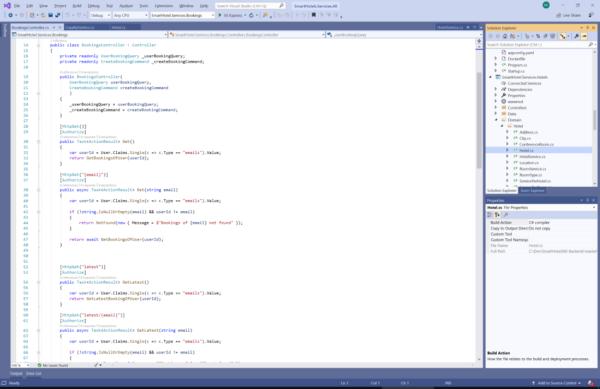Open the class navigation dropdown
This screenshot has height=389, width=600.
click(x=247, y=35)
